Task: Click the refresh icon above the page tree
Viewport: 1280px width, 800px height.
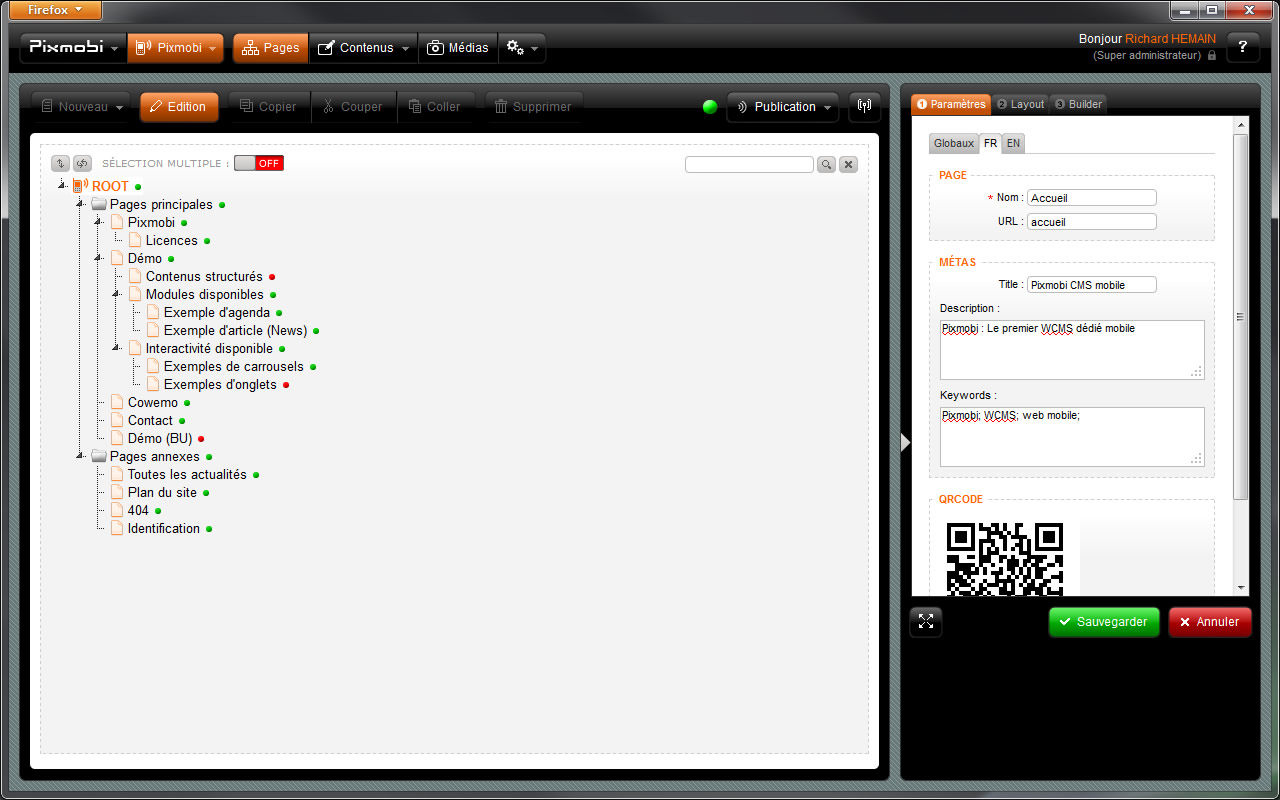Action: point(82,163)
